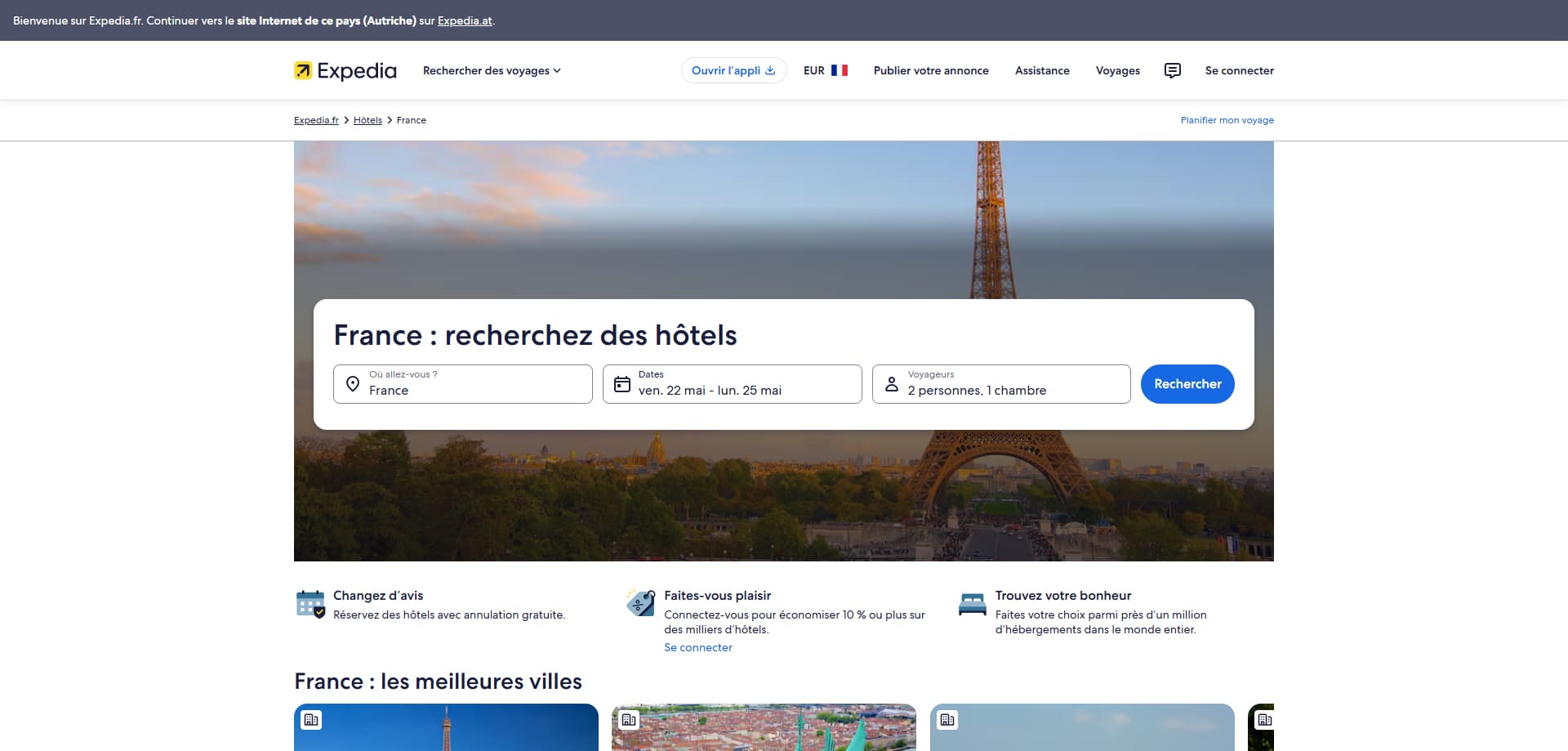1568x751 pixels.
Task: Click the person icon in Voyageurs field
Action: click(892, 384)
